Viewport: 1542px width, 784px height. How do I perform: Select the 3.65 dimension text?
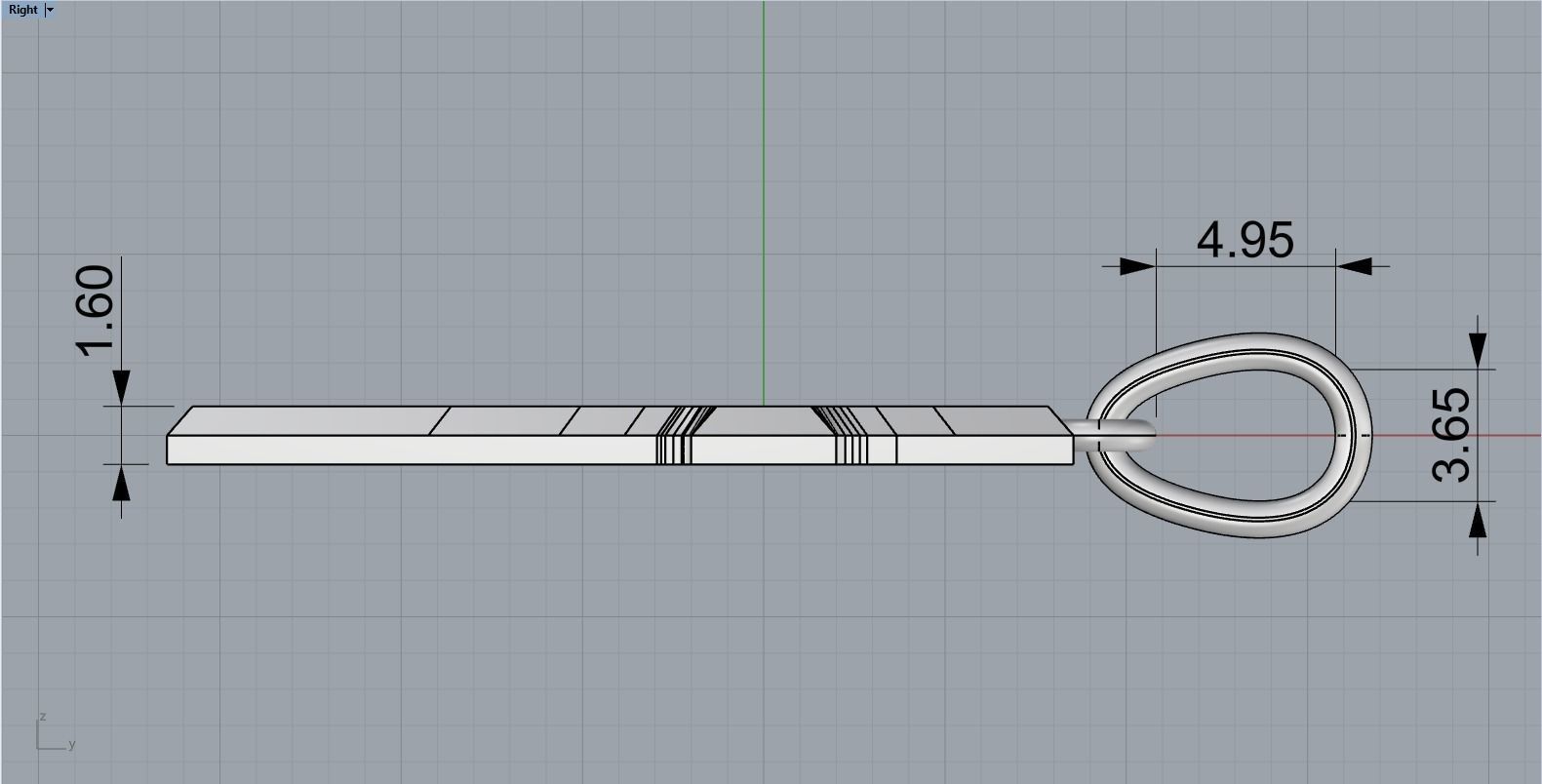[x=1451, y=435]
